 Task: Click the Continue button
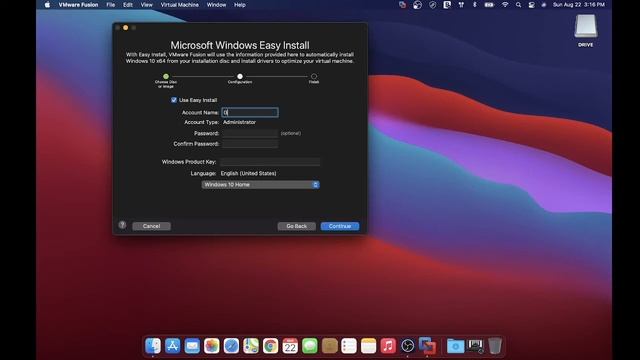[340, 226]
